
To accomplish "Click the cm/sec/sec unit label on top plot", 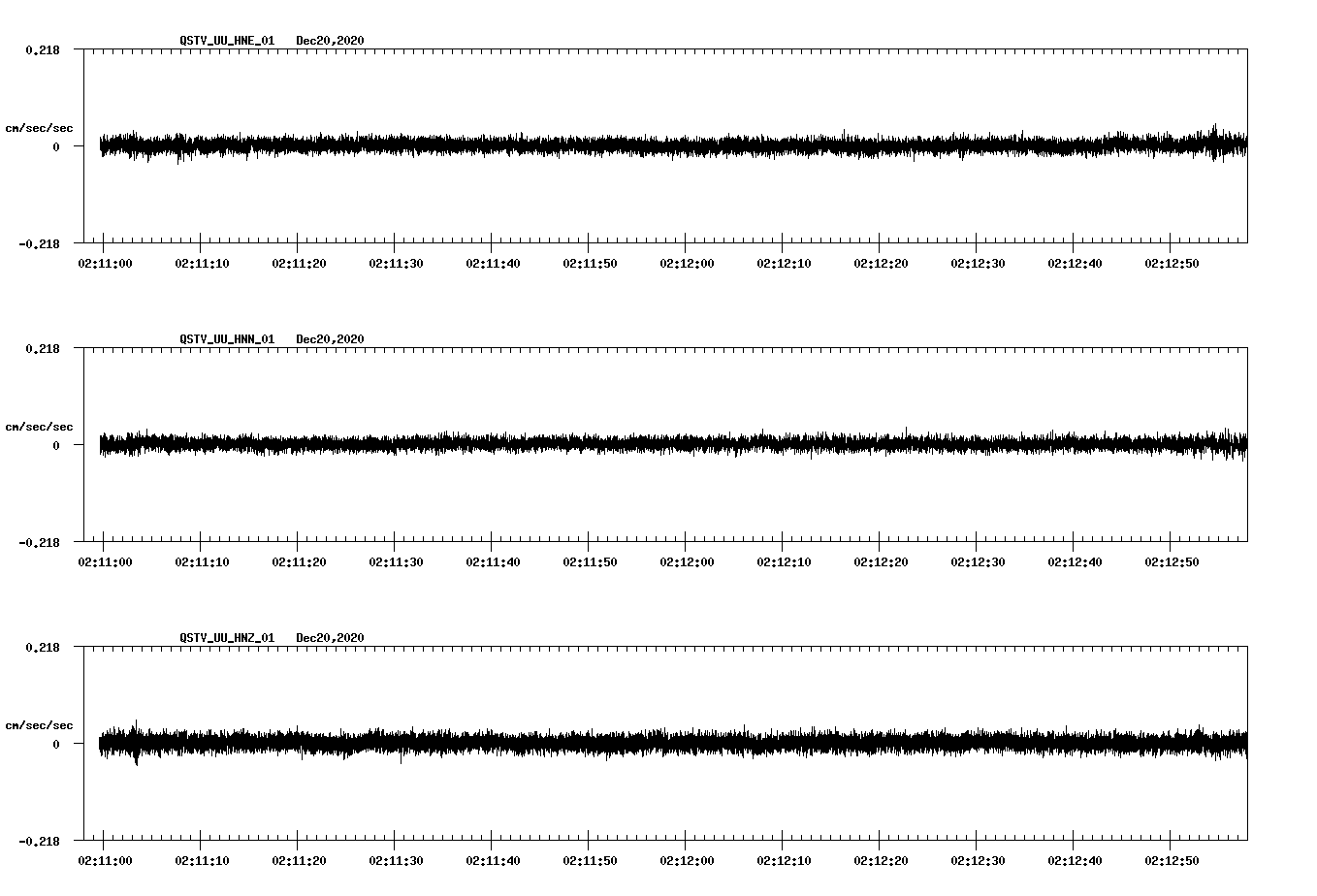I will (x=40, y=128).
